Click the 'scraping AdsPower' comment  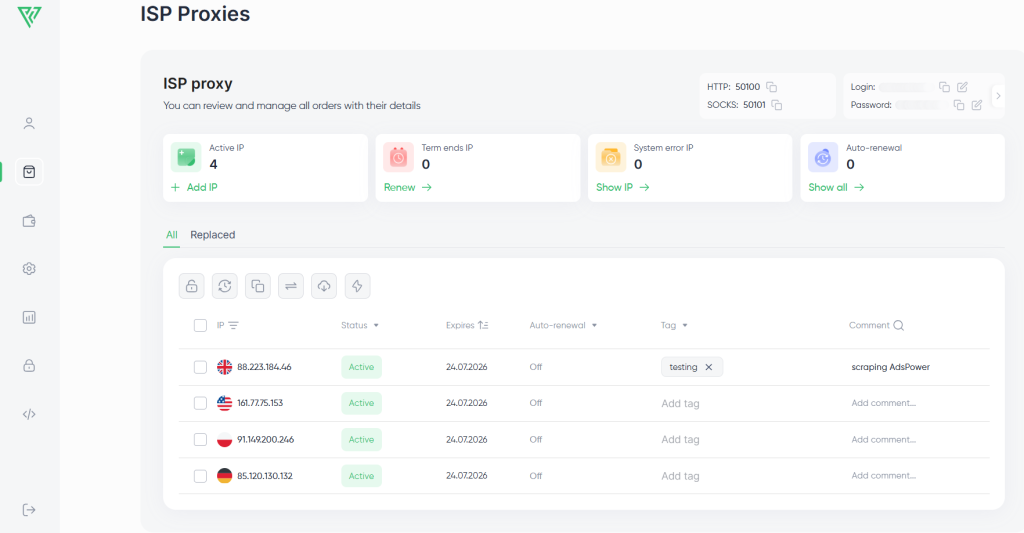(890, 367)
